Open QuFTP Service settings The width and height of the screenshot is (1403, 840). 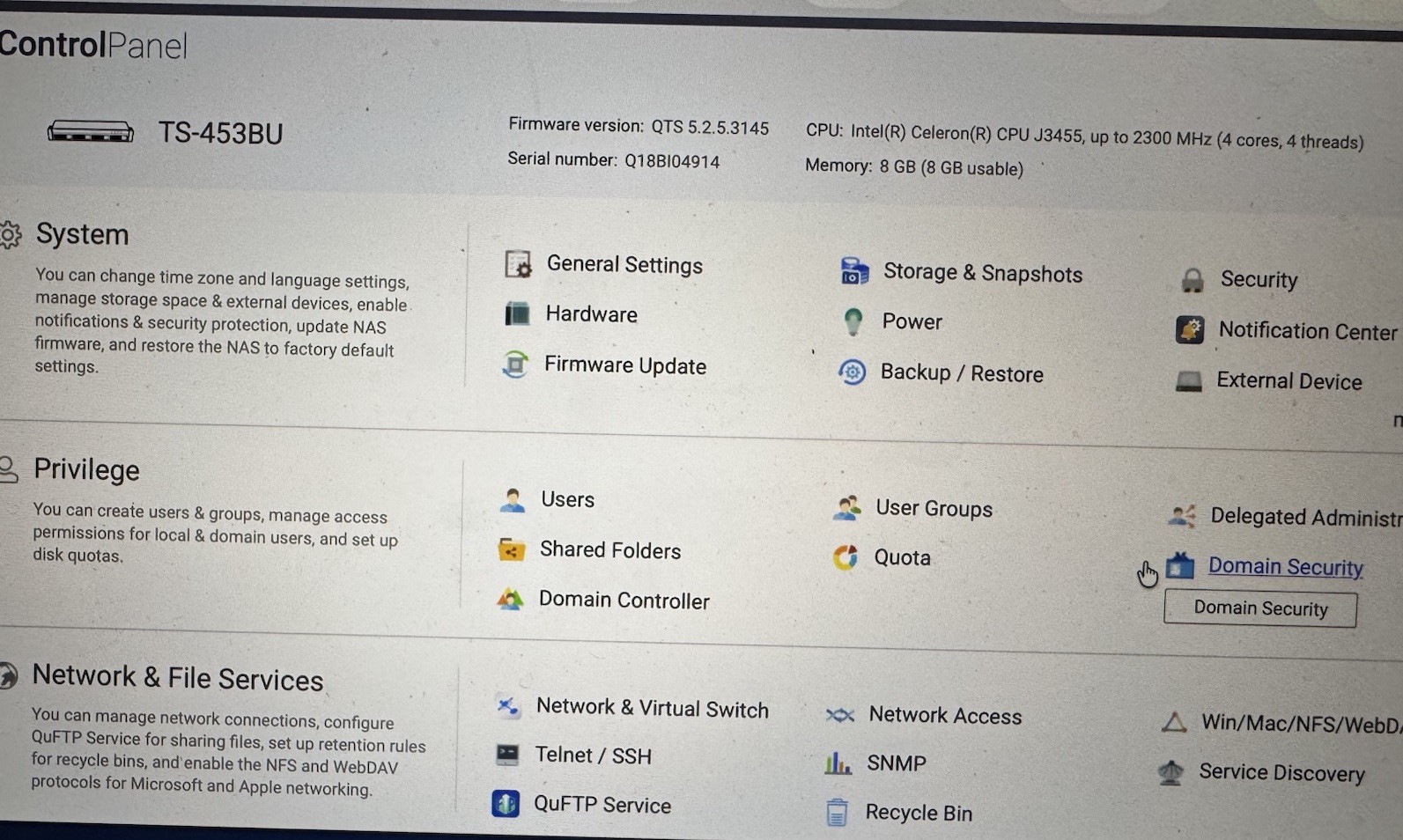pos(602,805)
